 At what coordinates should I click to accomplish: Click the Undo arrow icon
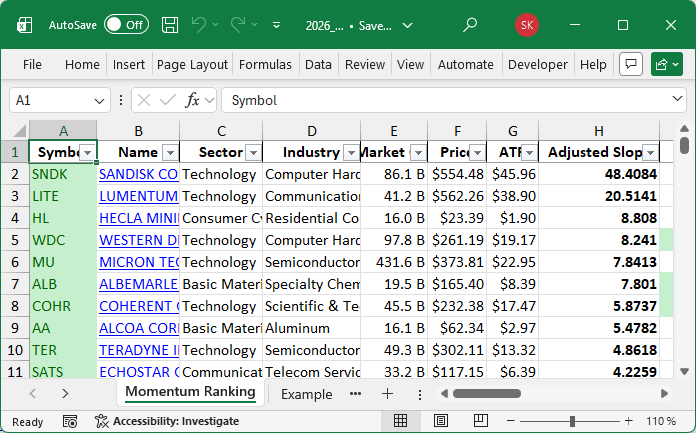[199, 24]
